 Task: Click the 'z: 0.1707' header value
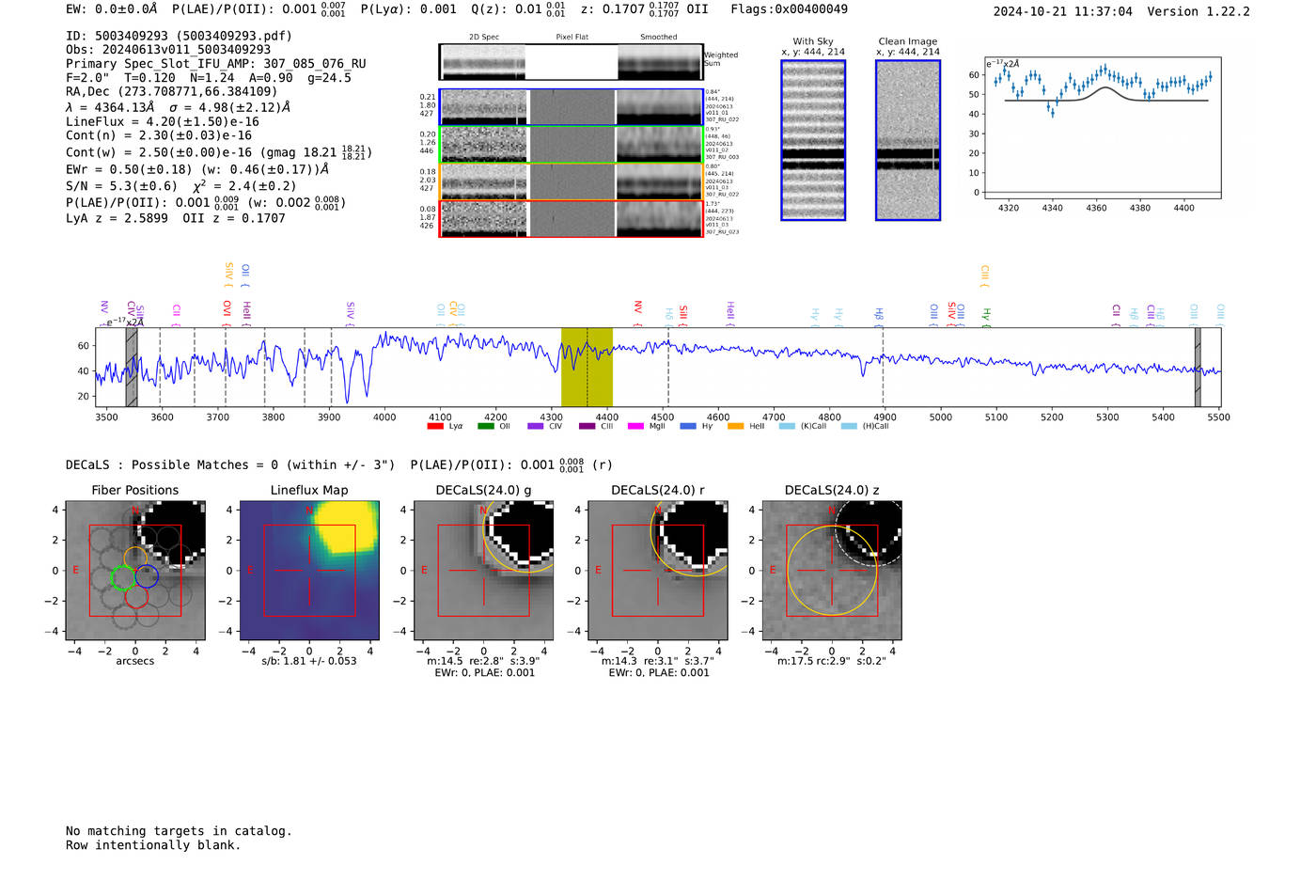pos(613,9)
